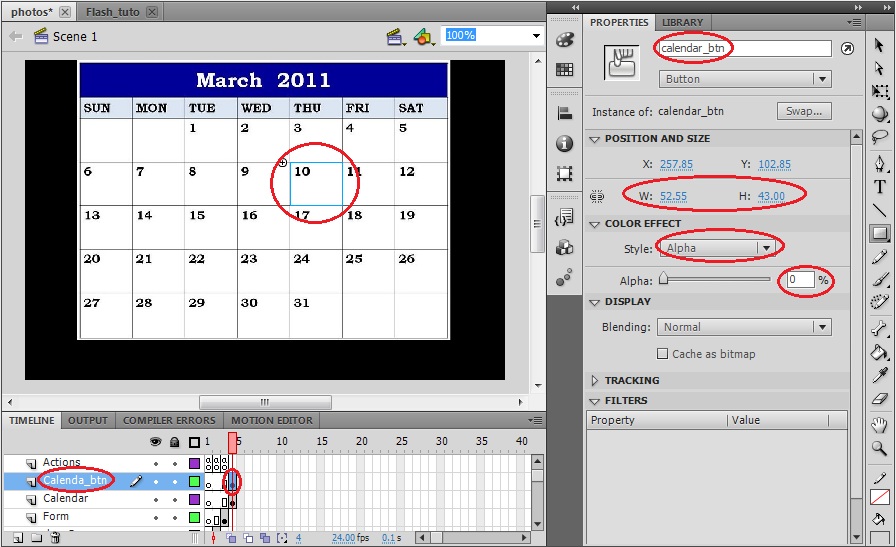Collapse the Position and Size section
The image size is (896, 547).
click(x=594, y=139)
